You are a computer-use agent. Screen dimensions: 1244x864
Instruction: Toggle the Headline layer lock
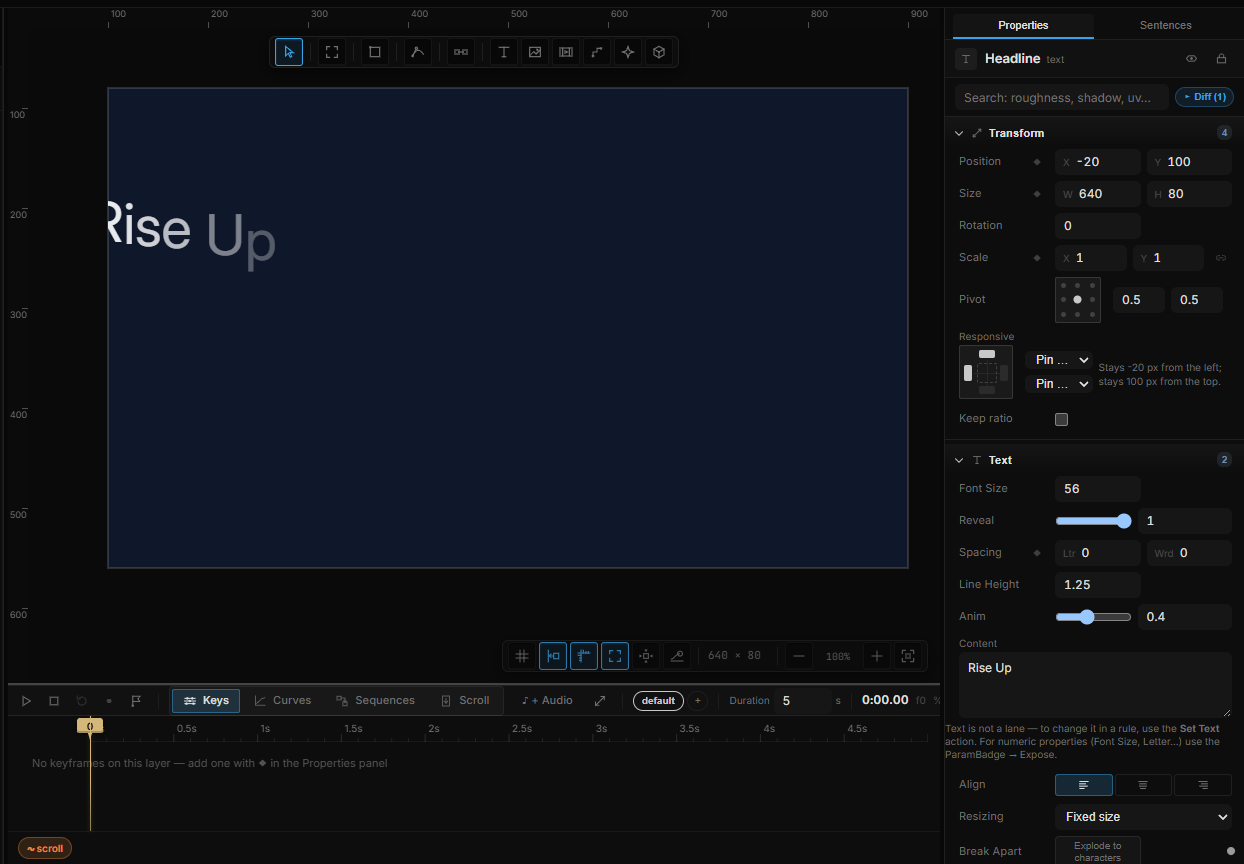(x=1221, y=59)
